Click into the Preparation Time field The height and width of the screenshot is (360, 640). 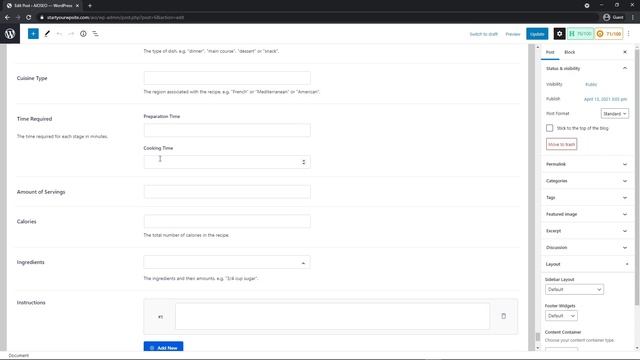click(x=227, y=130)
